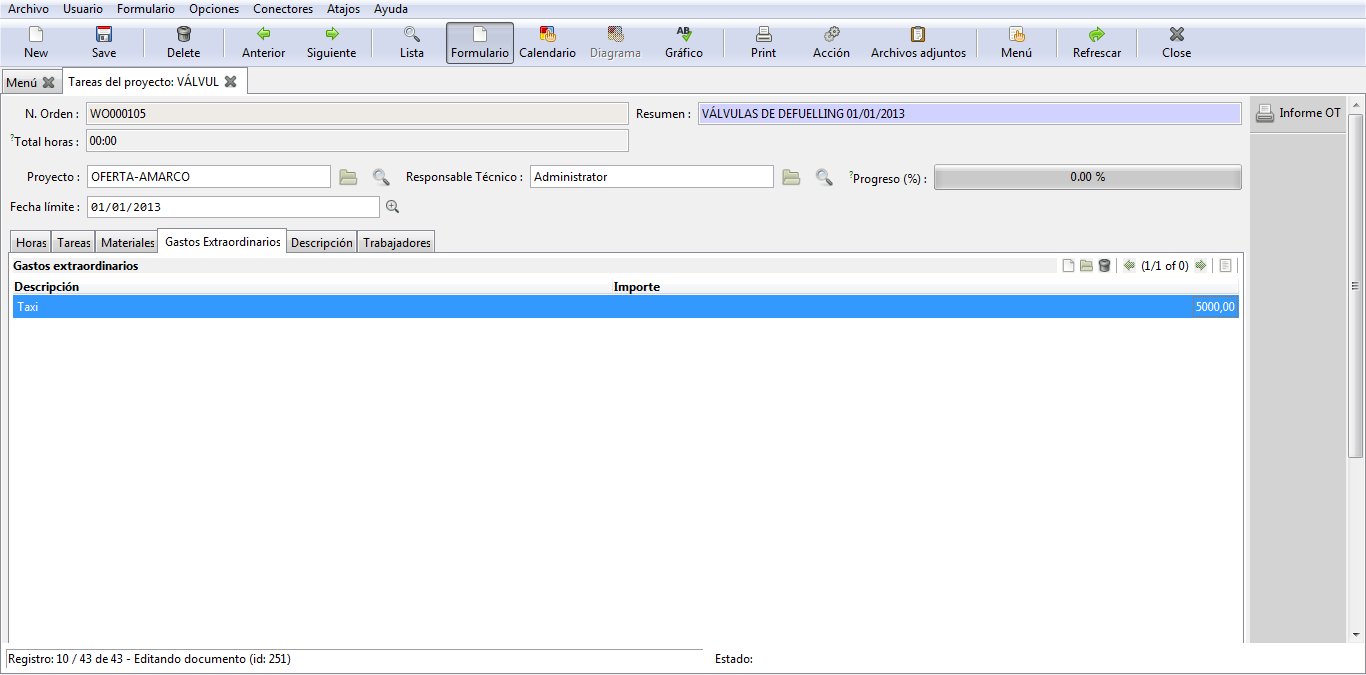Switch to Lista view
1366x675 pixels.
[412, 43]
